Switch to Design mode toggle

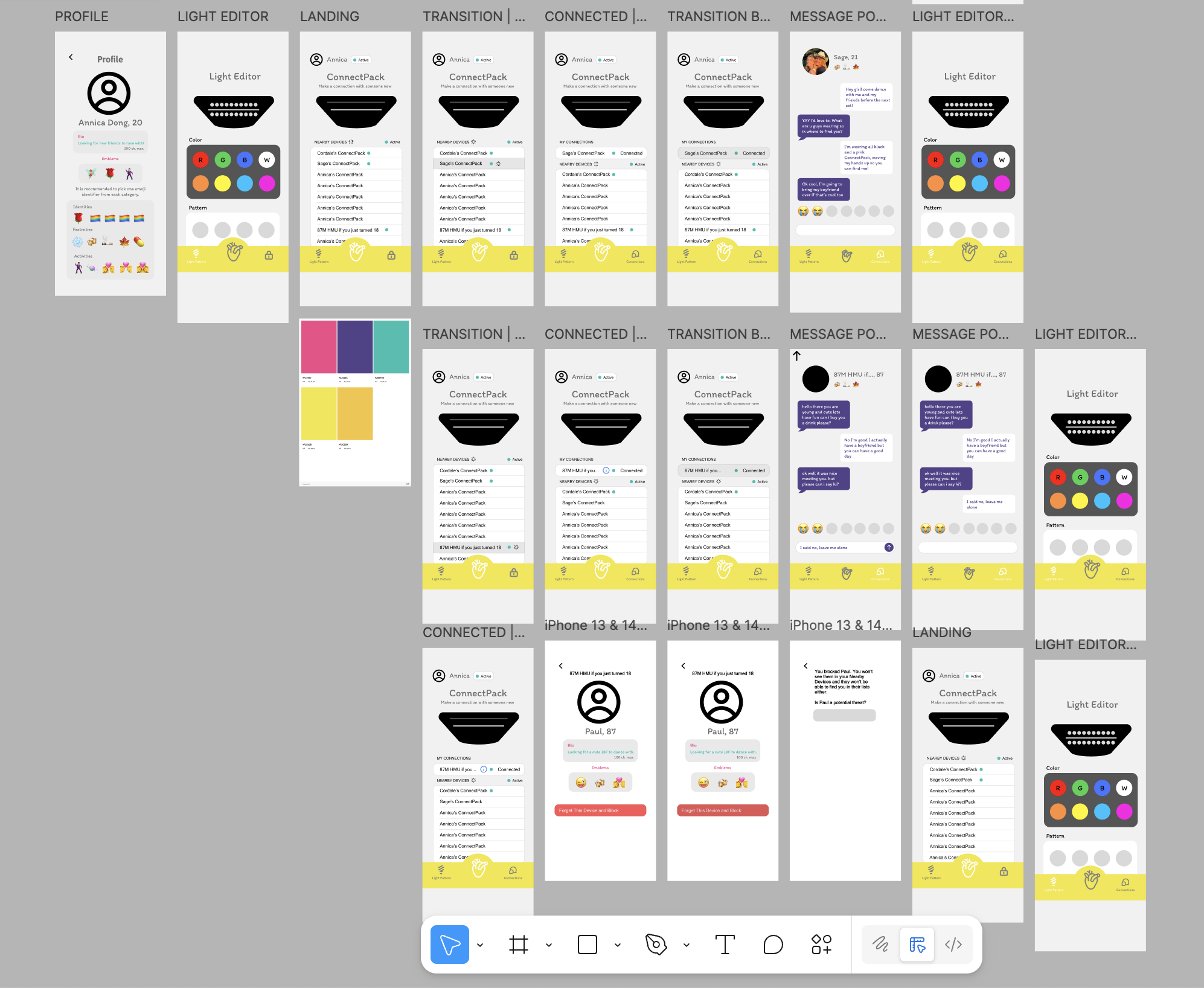[x=917, y=945]
